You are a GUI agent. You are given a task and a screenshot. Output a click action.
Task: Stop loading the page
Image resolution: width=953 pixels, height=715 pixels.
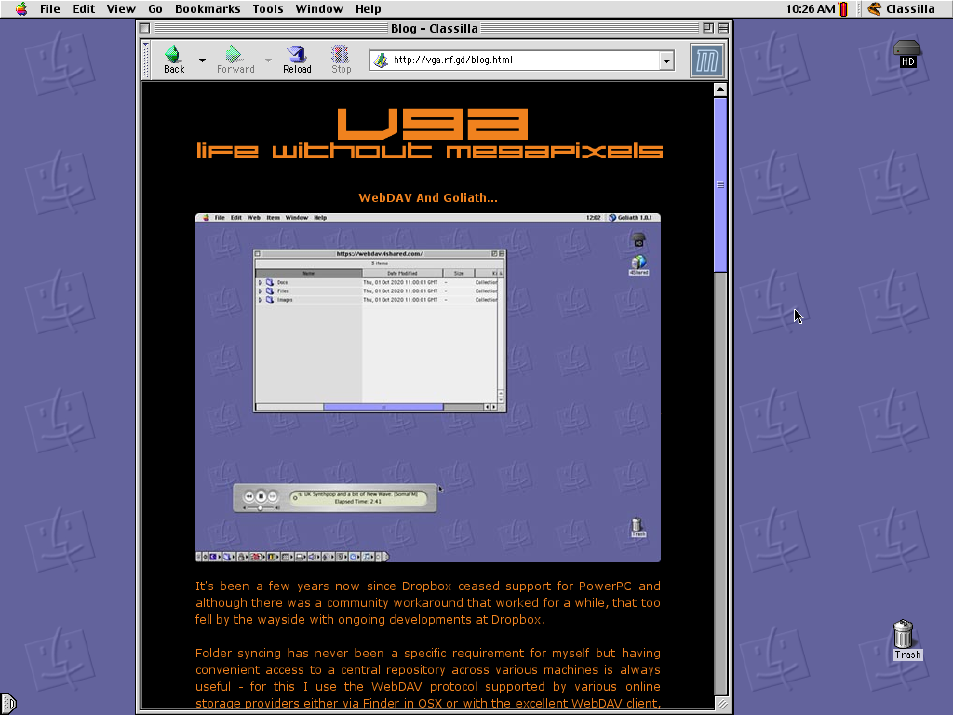point(341,60)
